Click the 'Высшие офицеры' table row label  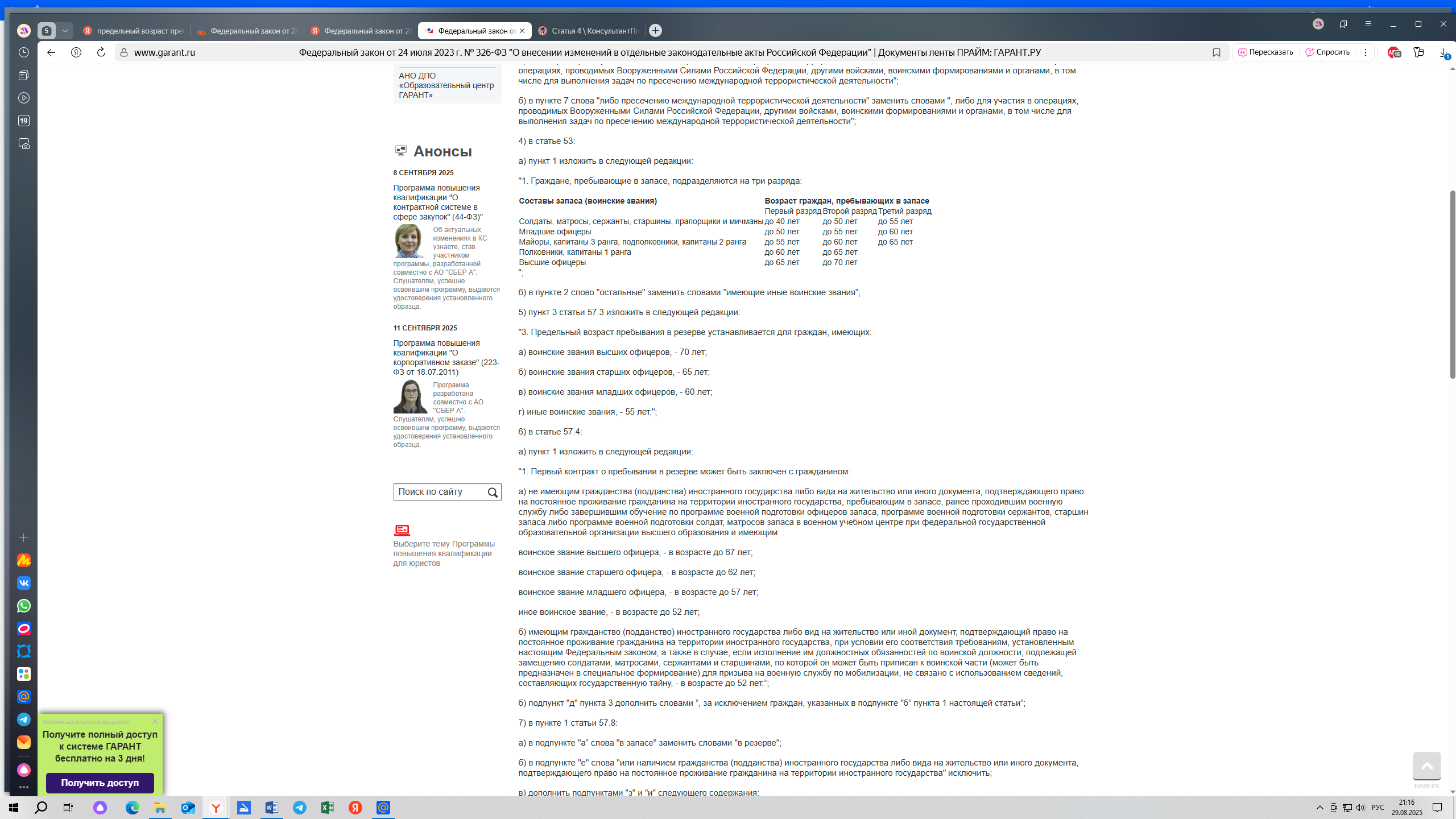coord(552,262)
